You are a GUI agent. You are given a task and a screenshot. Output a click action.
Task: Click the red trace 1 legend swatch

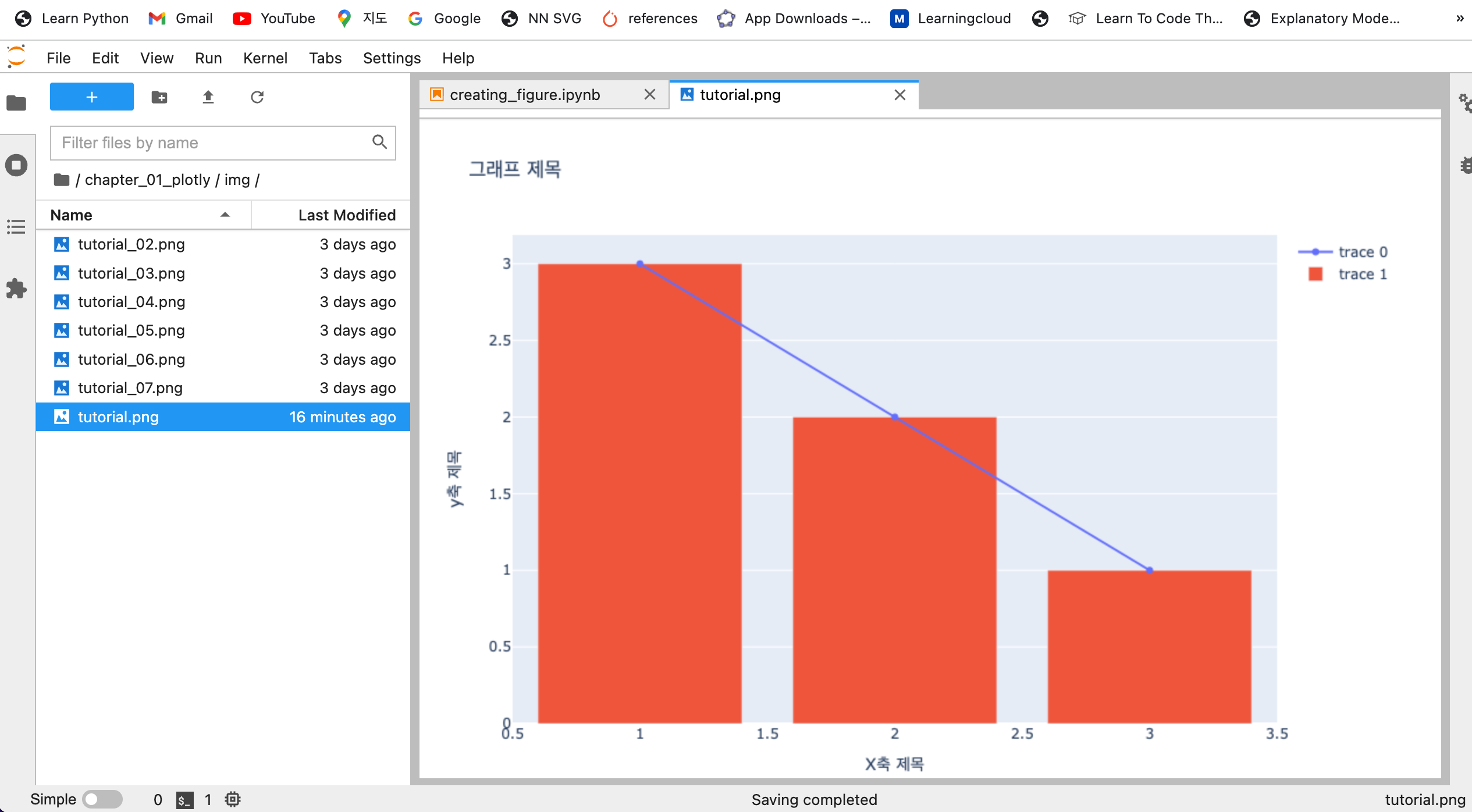click(x=1315, y=274)
